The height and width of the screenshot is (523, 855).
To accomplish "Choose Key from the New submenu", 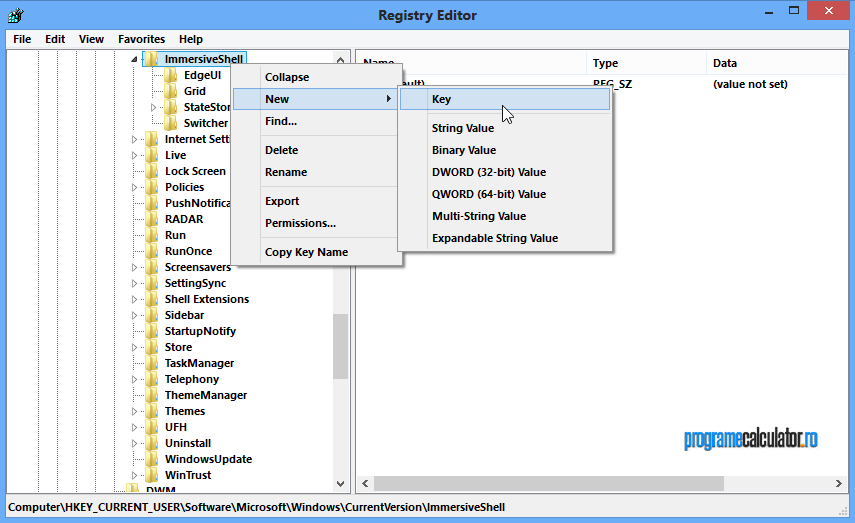I will 505,99.
